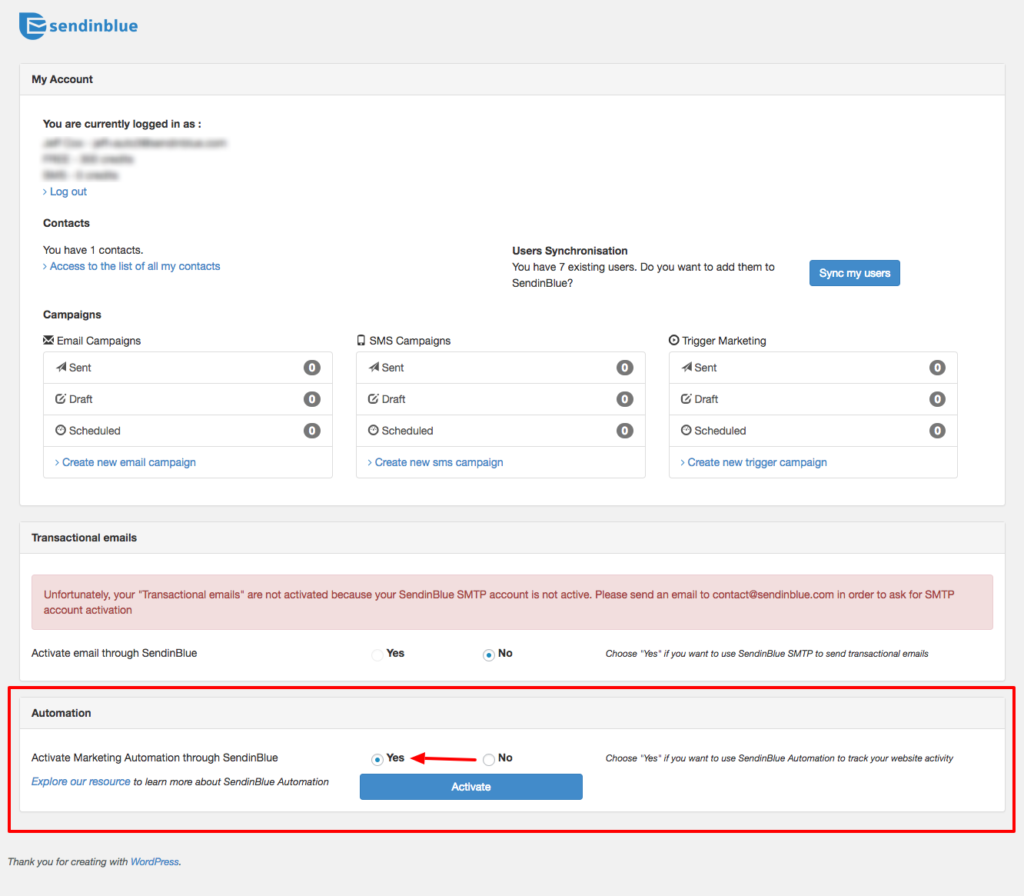The image size is (1024, 896).
Task: Open the Explore our resource link
Action: pyautogui.click(x=80, y=782)
